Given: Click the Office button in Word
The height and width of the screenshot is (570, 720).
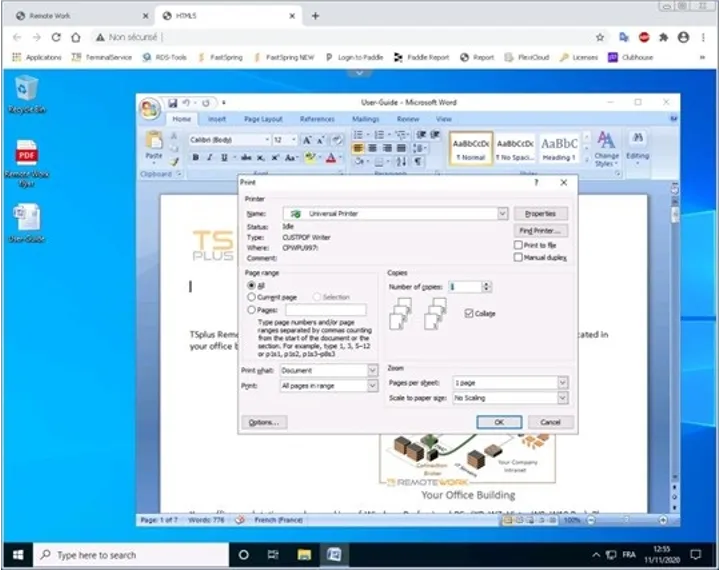Looking at the screenshot, I should click(149, 109).
